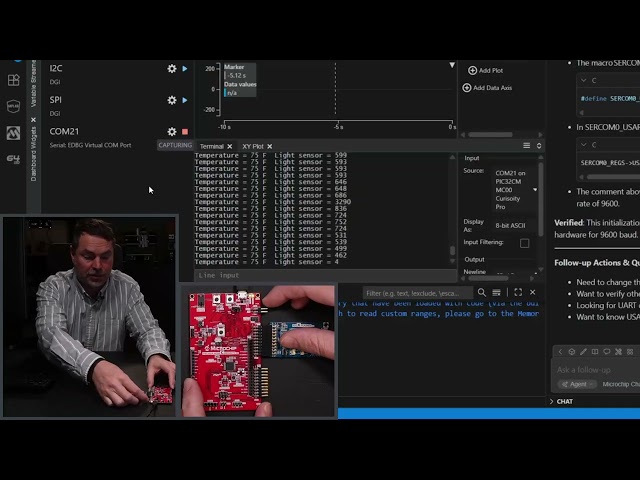Image resolution: width=640 pixels, height=480 pixels.
Task: Select the Terminal tab
Action: click(x=211, y=146)
